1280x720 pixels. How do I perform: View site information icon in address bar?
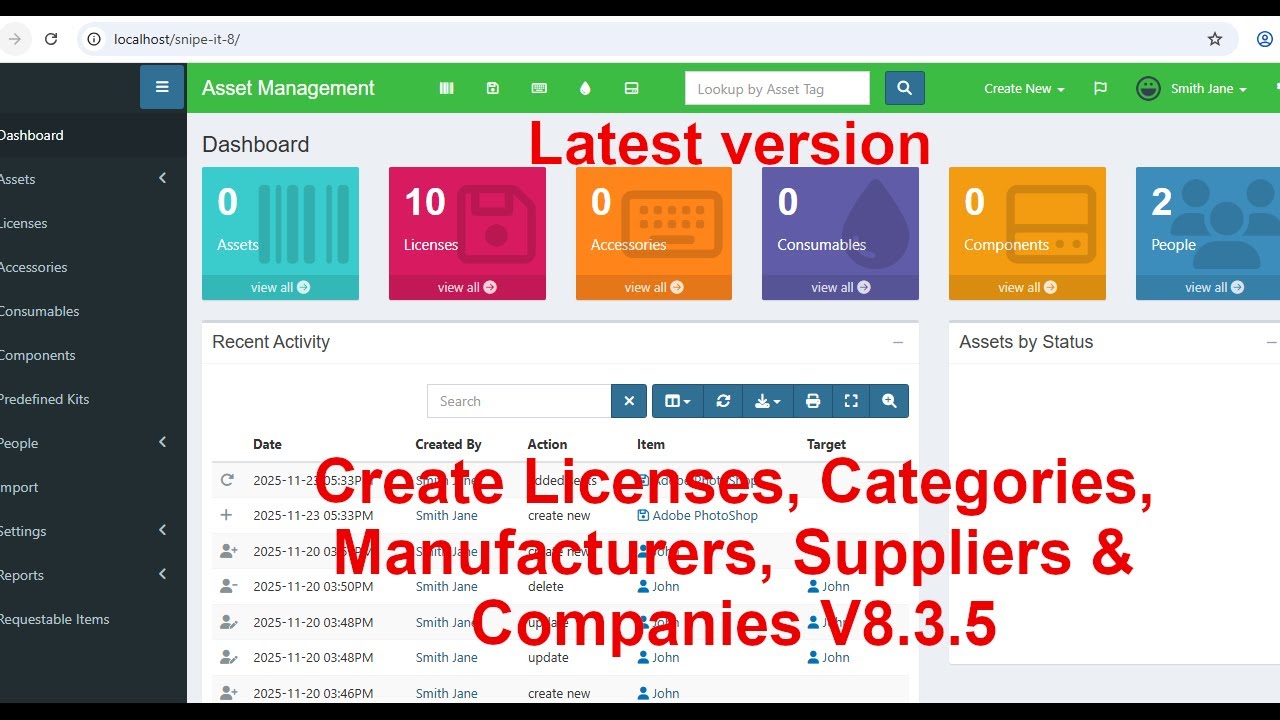[94, 39]
